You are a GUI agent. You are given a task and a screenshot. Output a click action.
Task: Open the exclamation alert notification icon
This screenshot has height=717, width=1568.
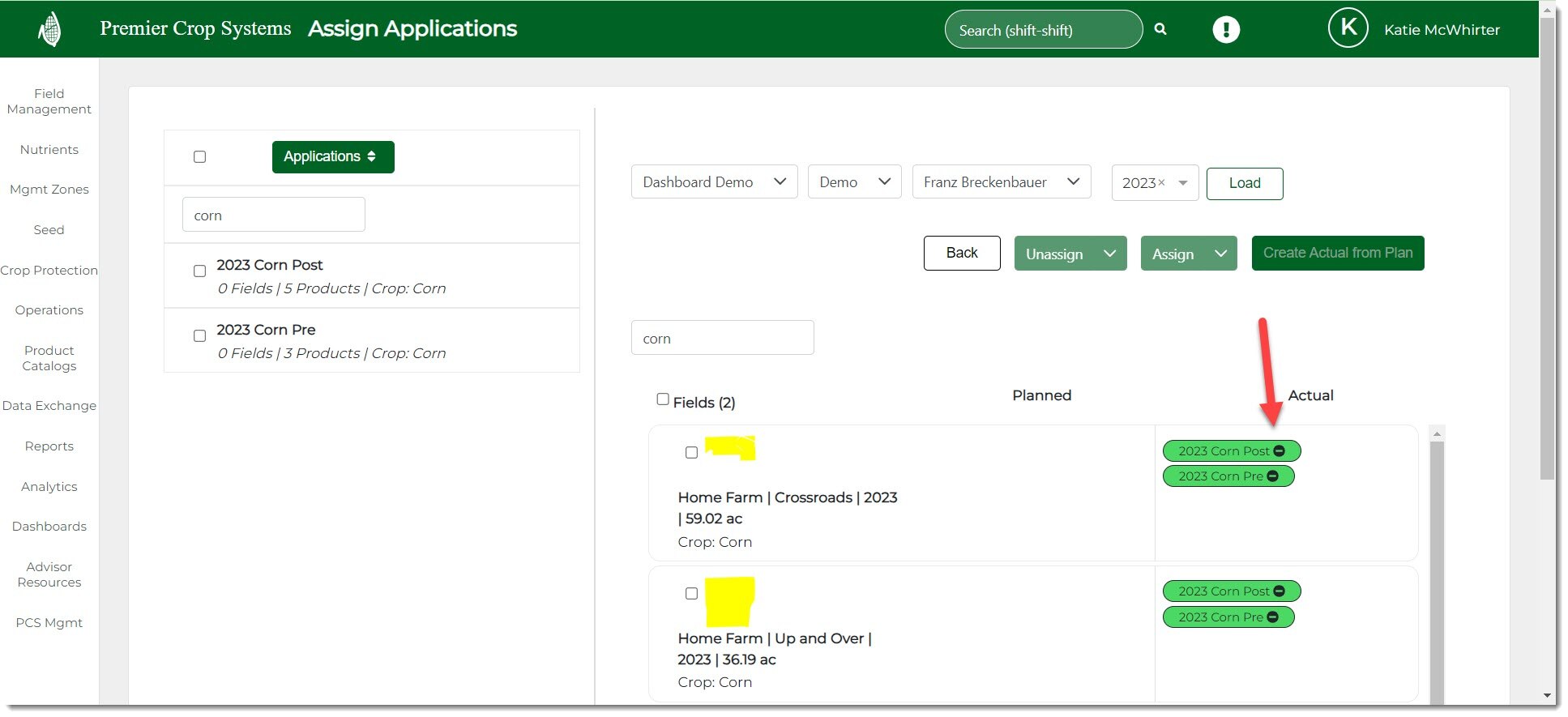(1225, 30)
